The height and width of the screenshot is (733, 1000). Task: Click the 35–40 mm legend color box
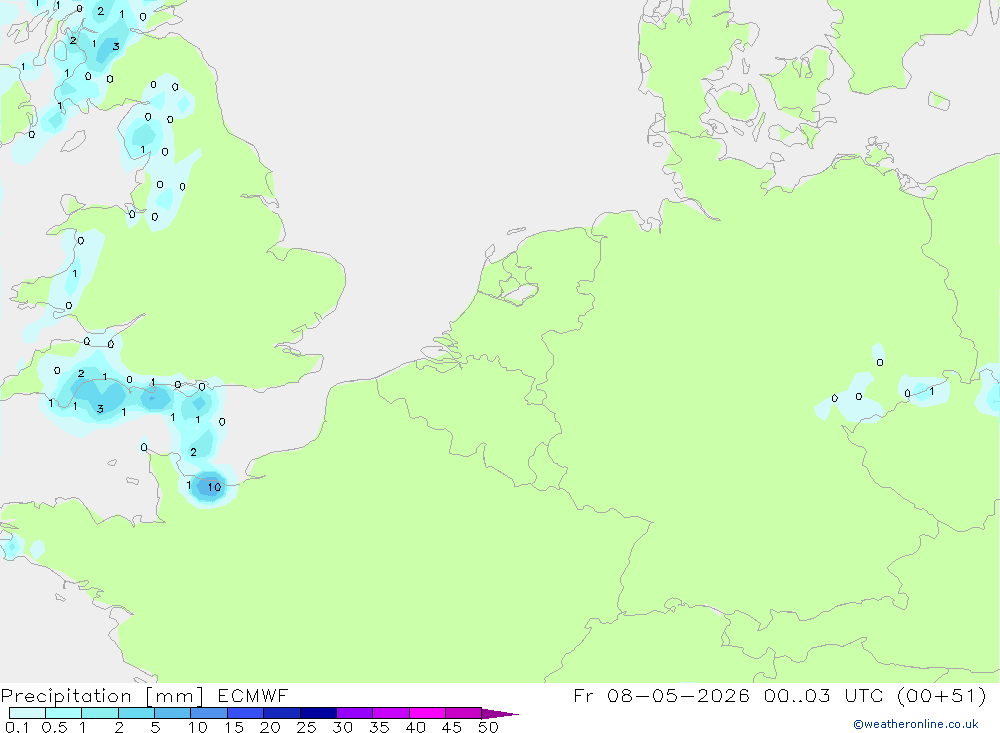click(x=391, y=713)
